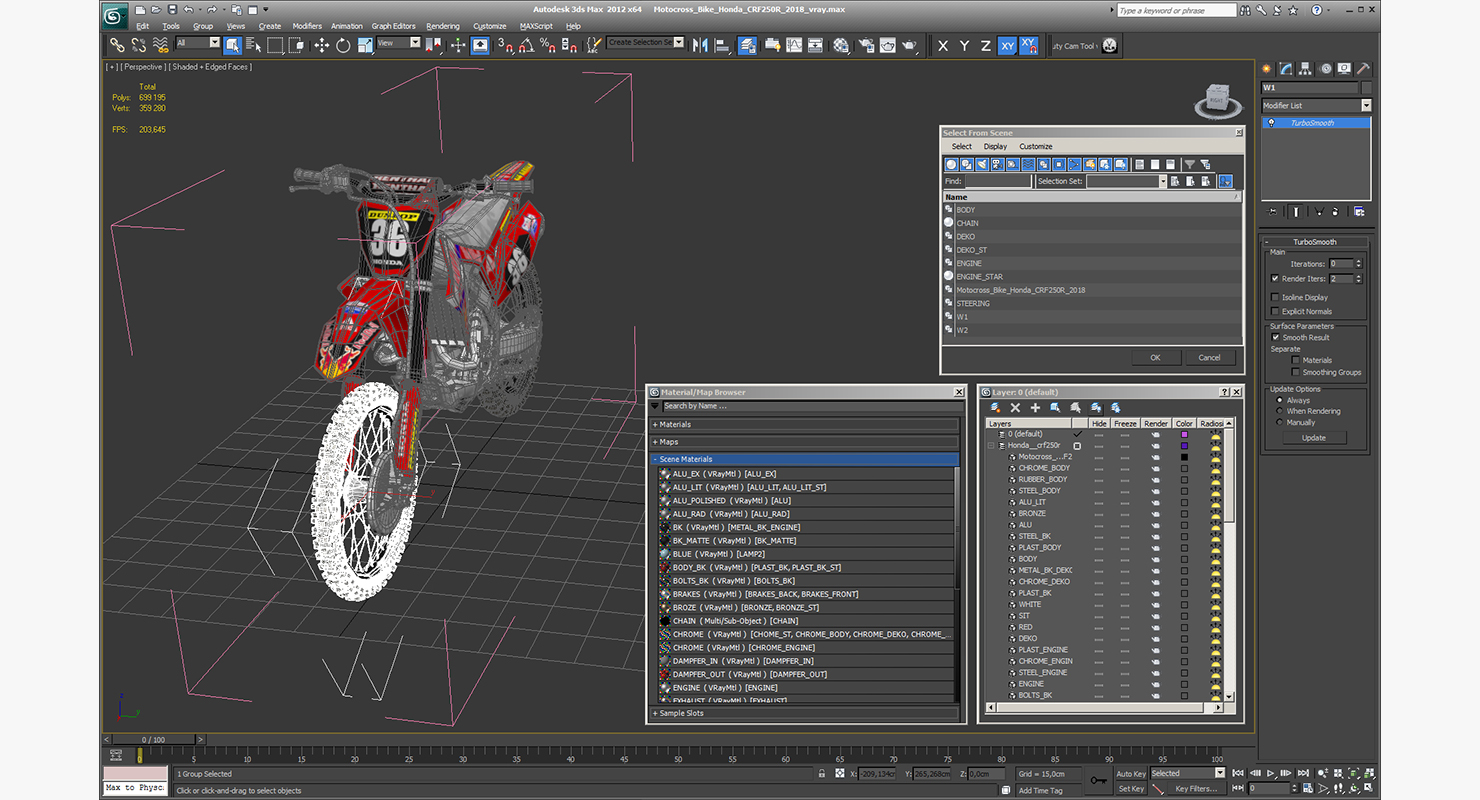Select the When Rendering radio button

(1279, 411)
